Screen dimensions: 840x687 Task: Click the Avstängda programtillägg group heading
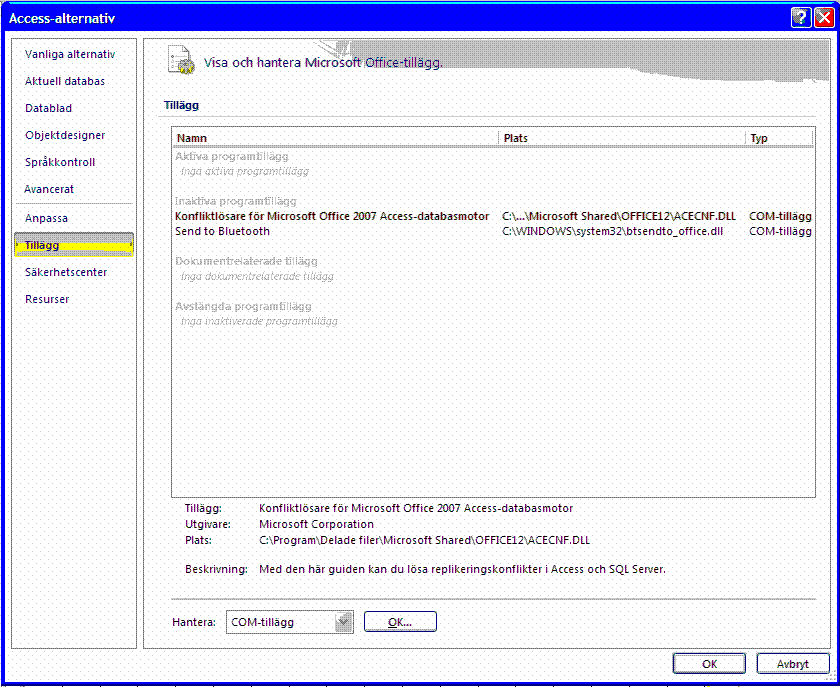pos(243,307)
